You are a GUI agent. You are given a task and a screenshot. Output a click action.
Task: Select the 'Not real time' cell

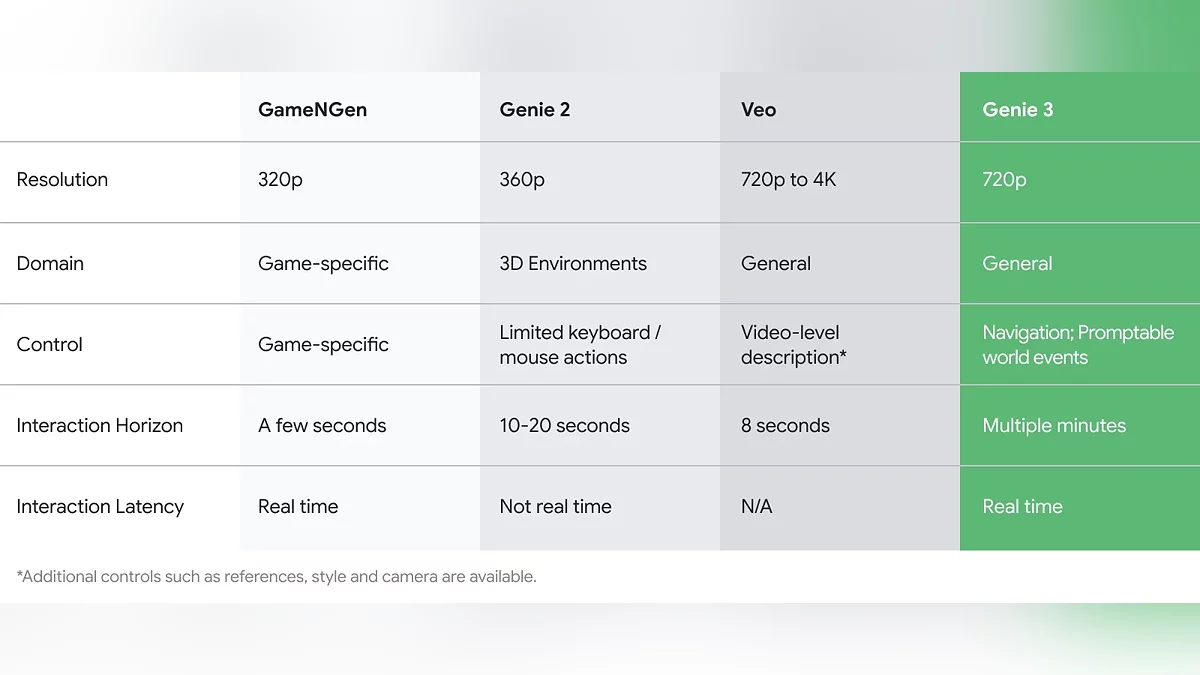[x=555, y=507]
